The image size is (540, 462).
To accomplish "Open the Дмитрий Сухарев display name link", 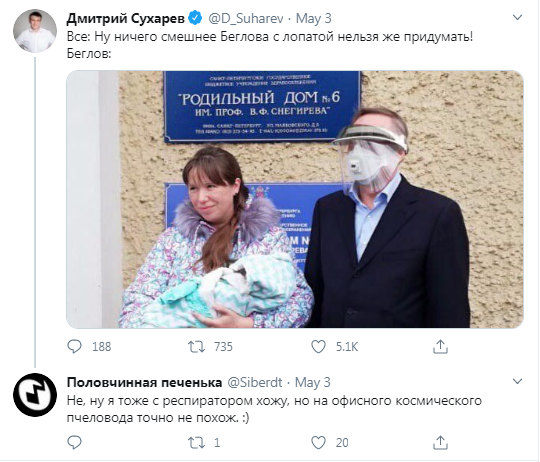I will point(126,18).
